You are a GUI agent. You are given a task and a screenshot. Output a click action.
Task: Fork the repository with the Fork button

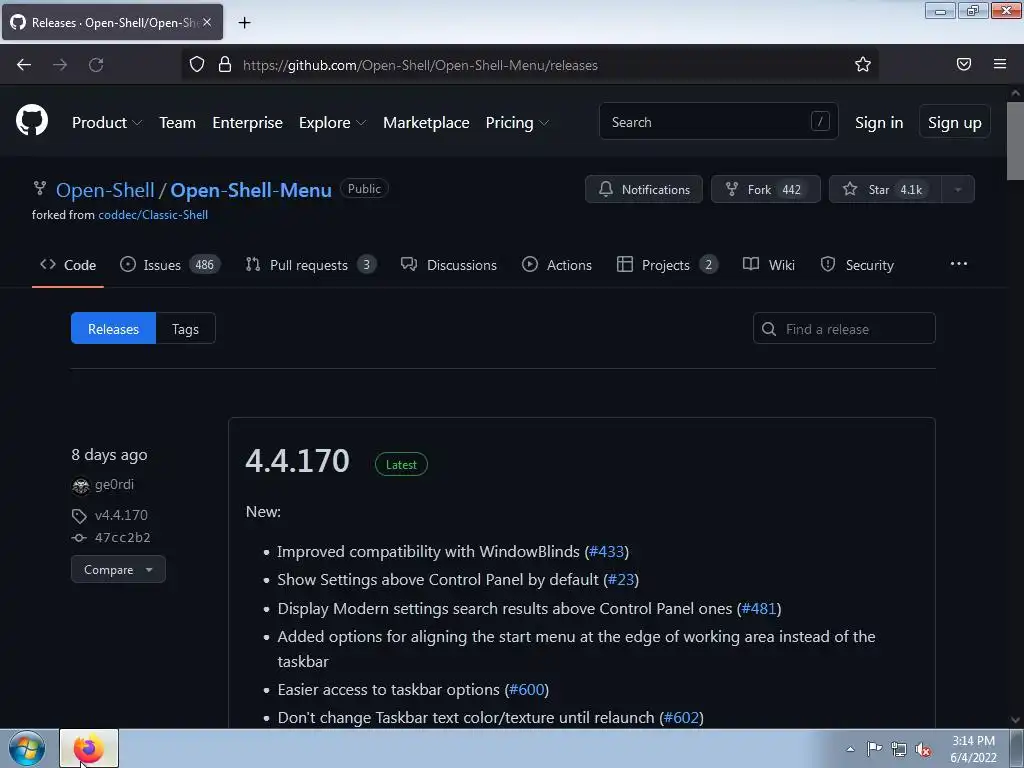(x=765, y=189)
